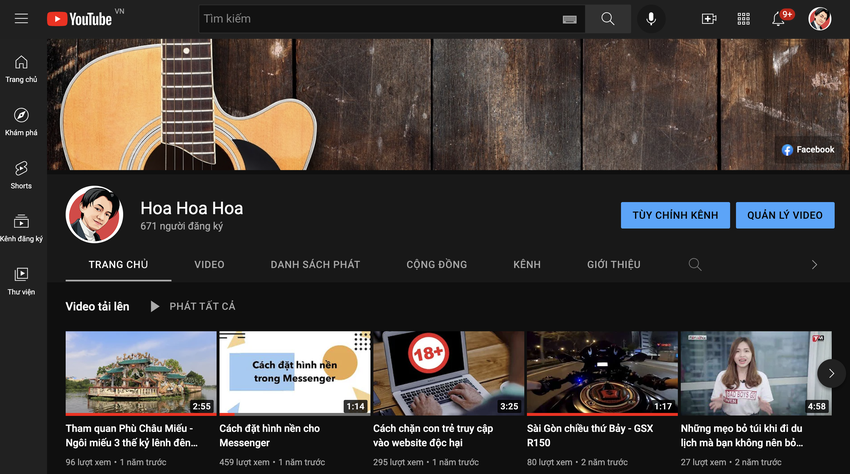The image size is (850, 474).
Task: Search within channel magnifier icon
Action: click(695, 265)
